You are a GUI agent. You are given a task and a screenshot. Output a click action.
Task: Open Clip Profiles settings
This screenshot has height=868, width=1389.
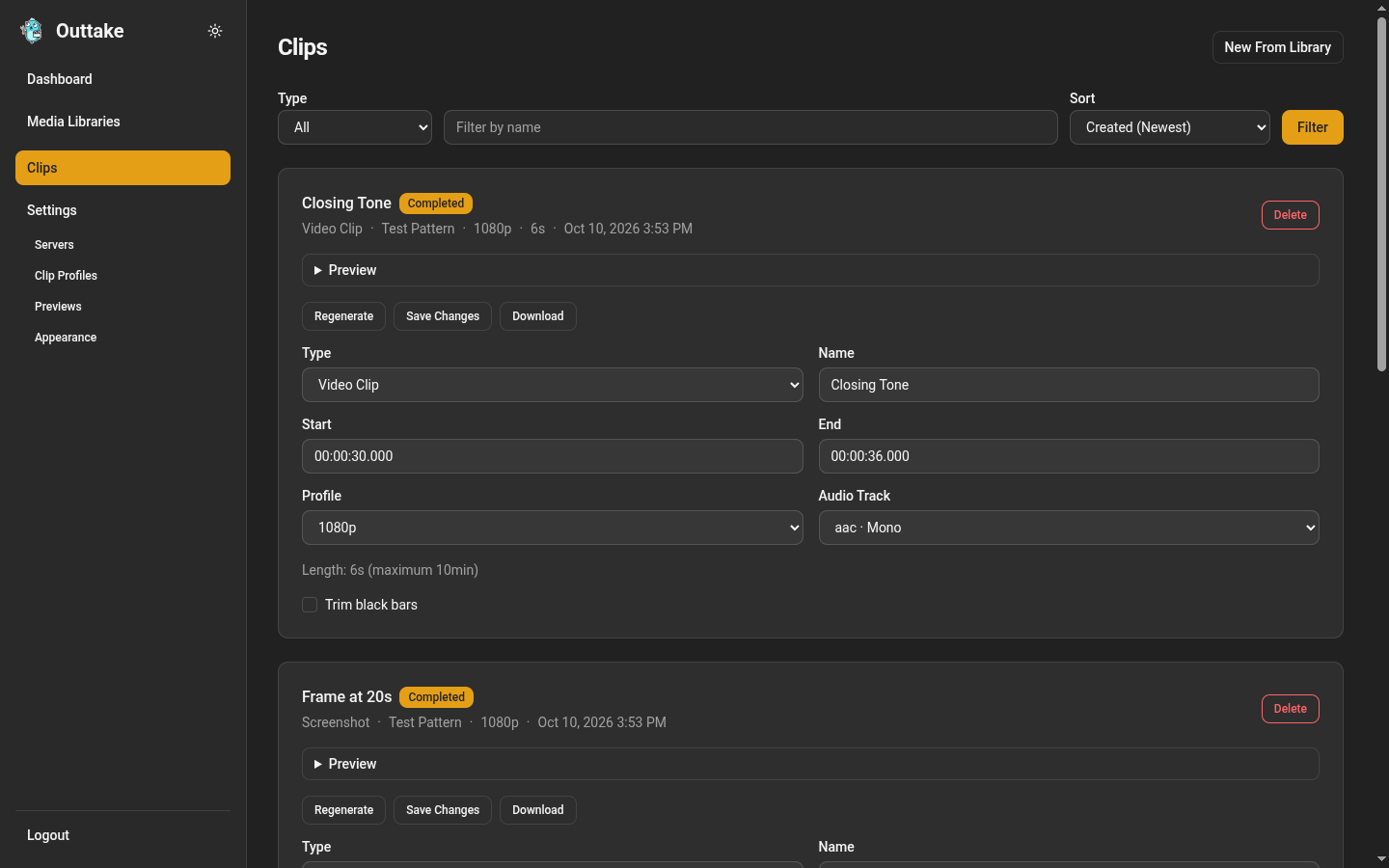pos(66,276)
